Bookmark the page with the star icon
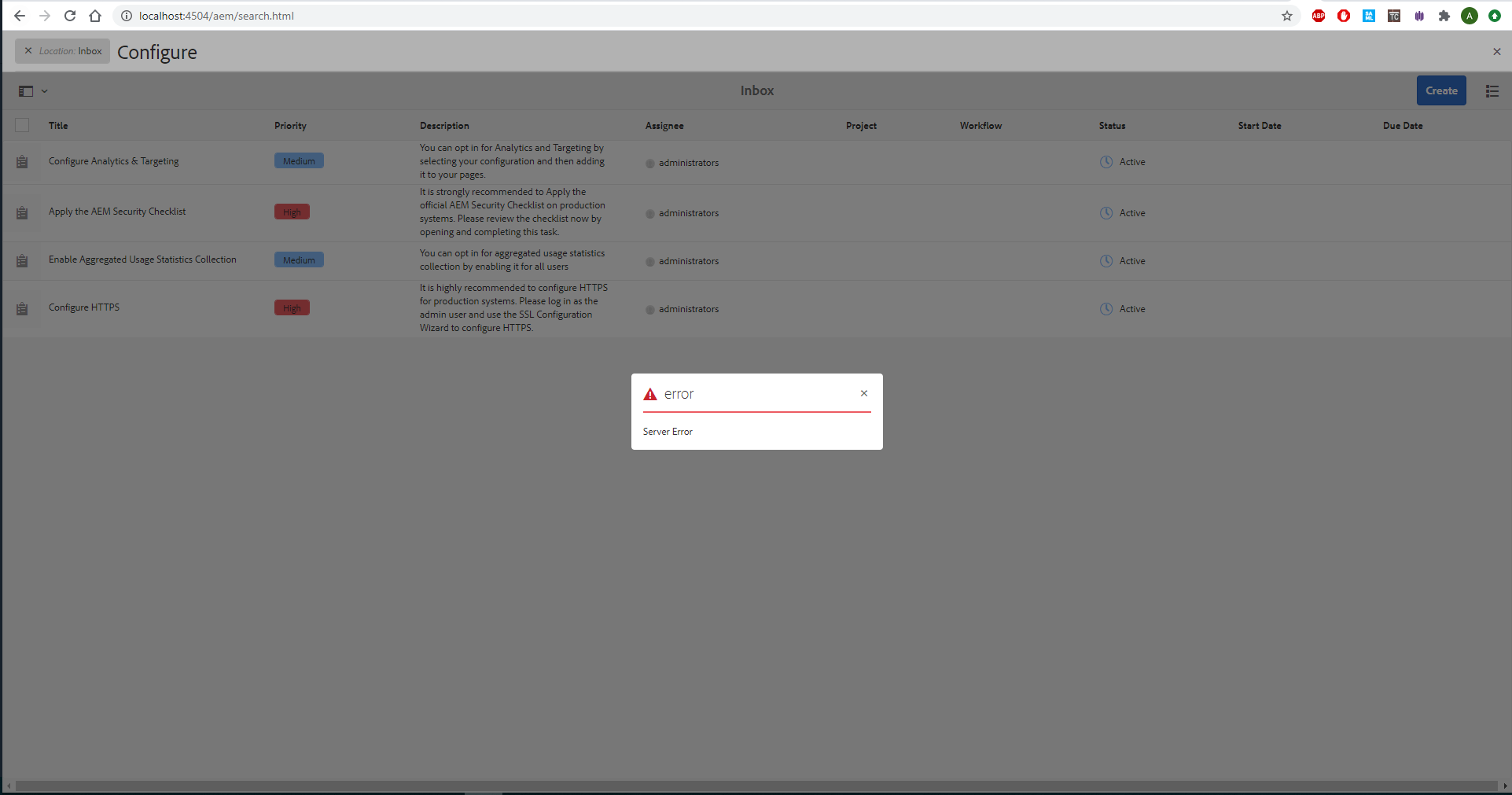This screenshot has height=795, width=1512. 1286,16
